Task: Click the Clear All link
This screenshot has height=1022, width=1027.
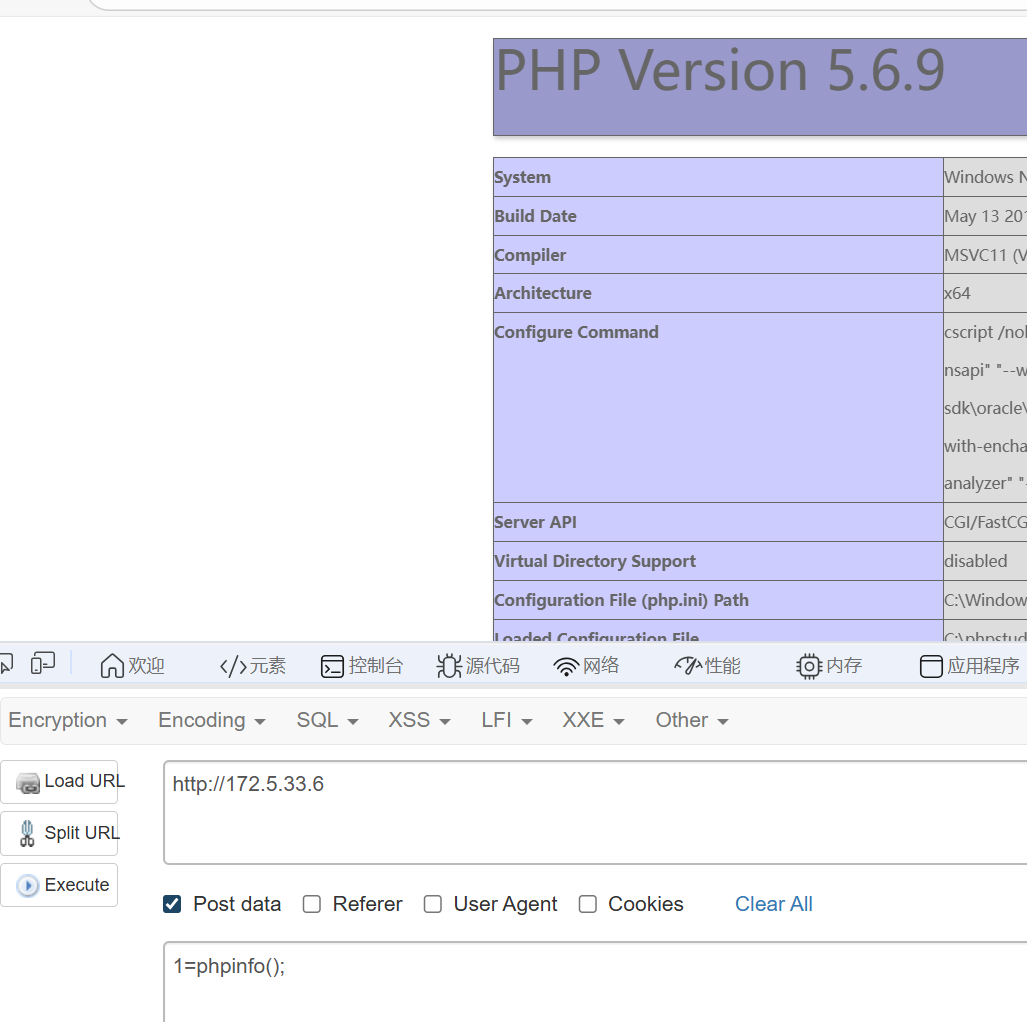Action: click(774, 904)
